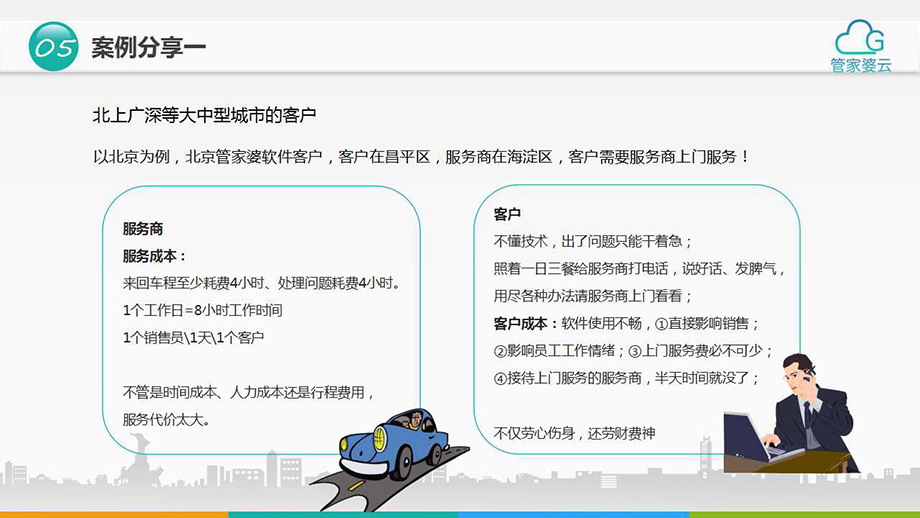This screenshot has width=920, height=518.
Task: Click line 照着一日三餐给服务商打电话
Action: tap(640, 269)
